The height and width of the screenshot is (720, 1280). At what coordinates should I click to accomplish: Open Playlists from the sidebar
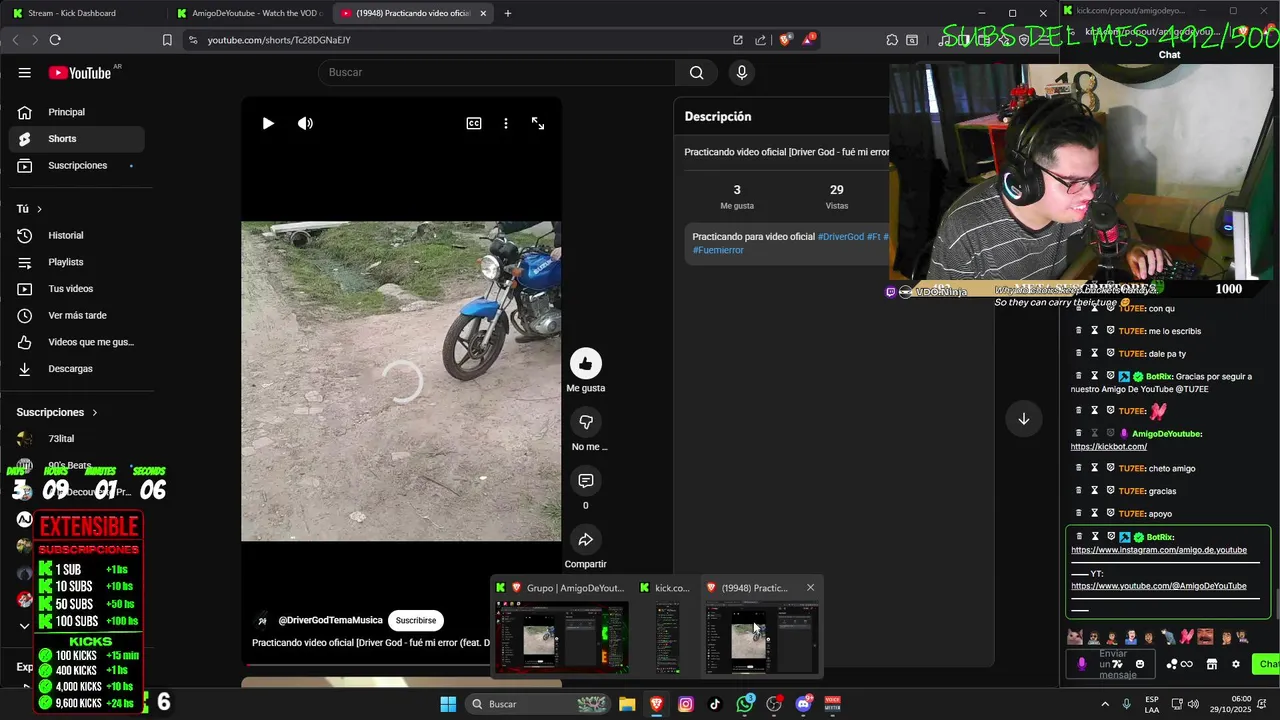pyautogui.click(x=77, y=262)
